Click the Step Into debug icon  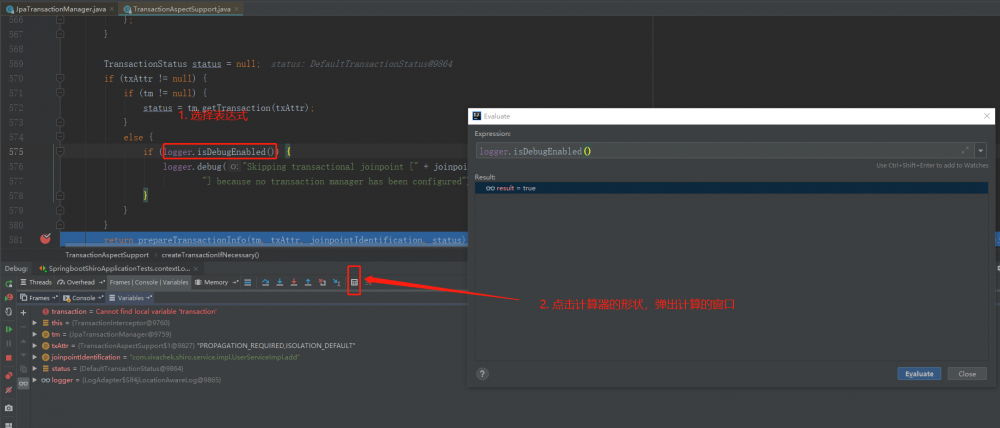pos(280,283)
